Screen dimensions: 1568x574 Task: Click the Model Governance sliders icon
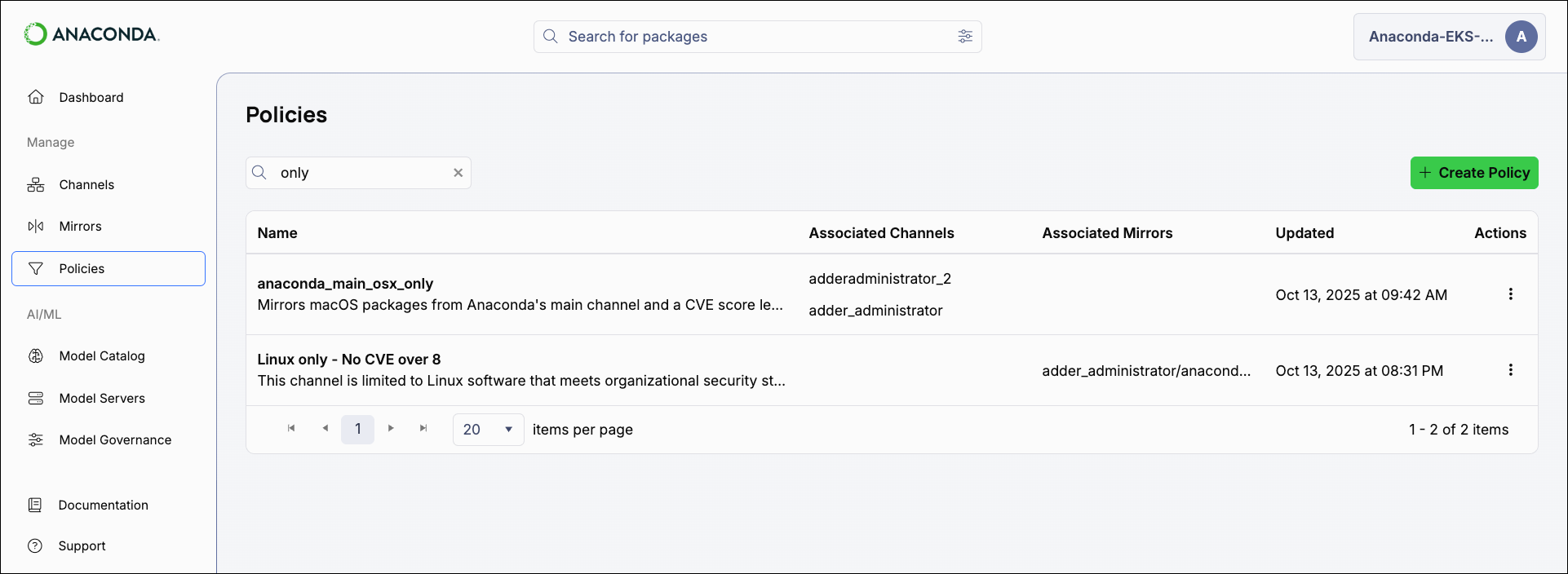click(x=36, y=440)
